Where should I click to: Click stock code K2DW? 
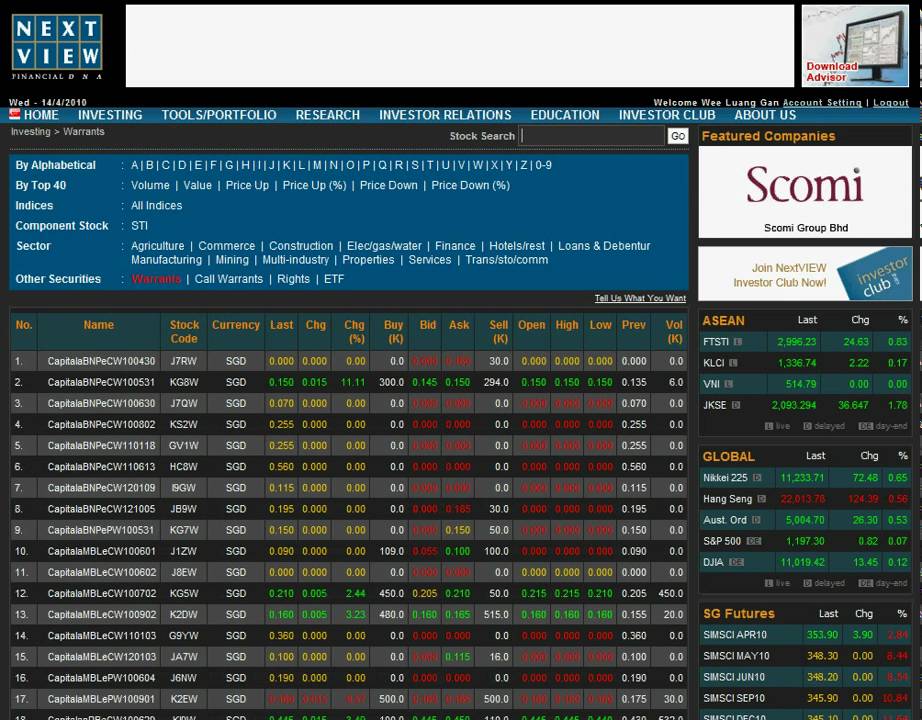click(184, 615)
